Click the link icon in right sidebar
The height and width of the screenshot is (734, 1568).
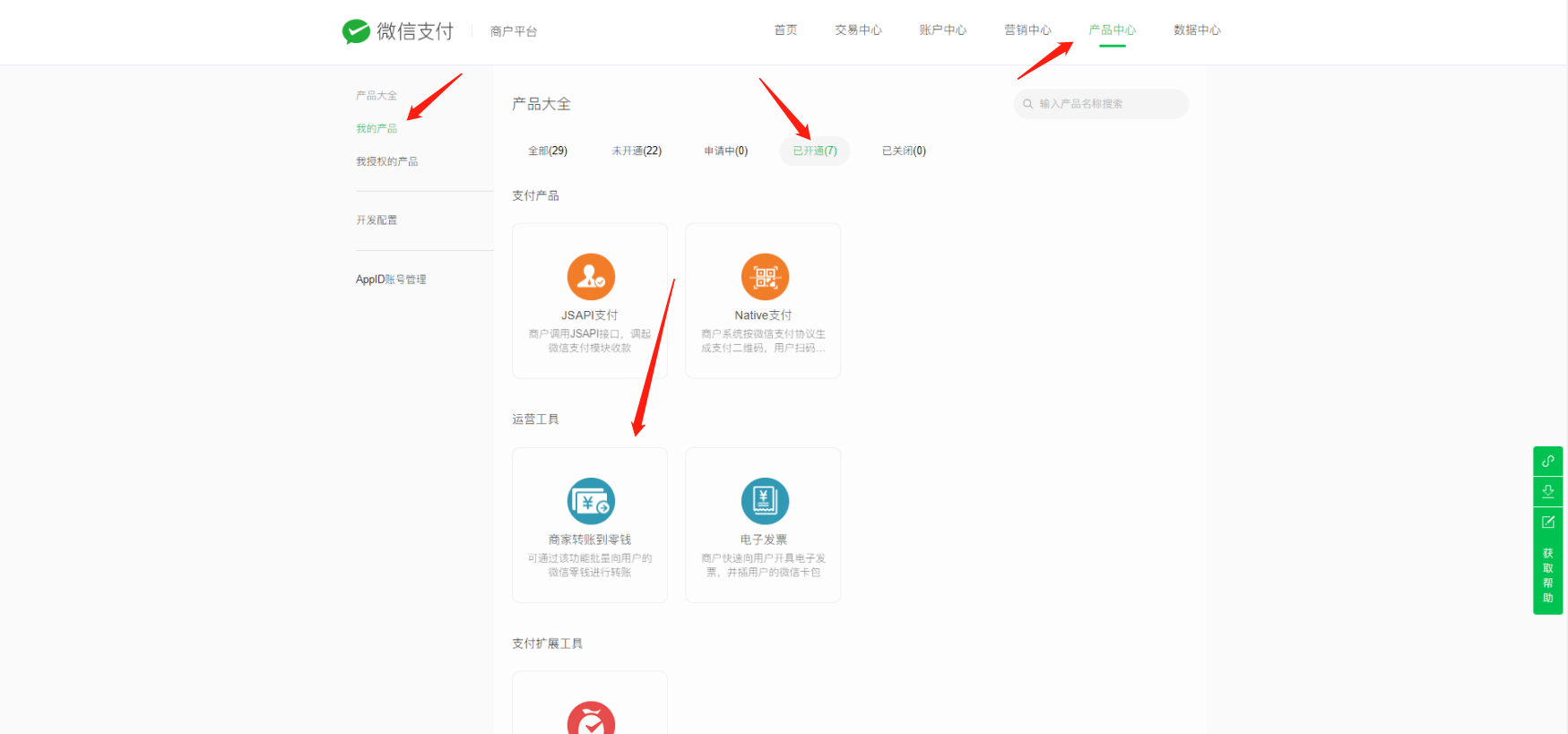tap(1547, 462)
